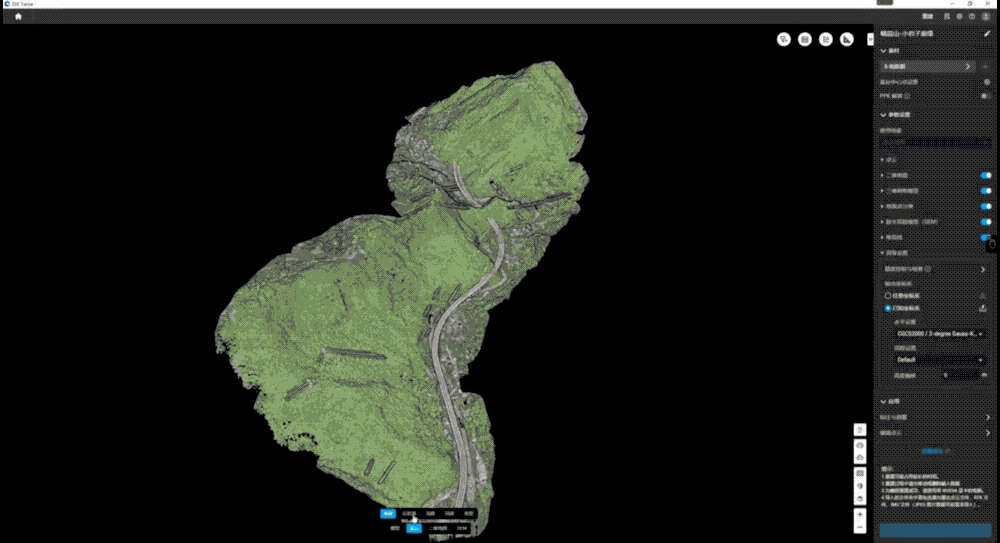Open the grid-shaped round tool above the map
The height and width of the screenshot is (543, 1000).
pyautogui.click(x=804, y=40)
